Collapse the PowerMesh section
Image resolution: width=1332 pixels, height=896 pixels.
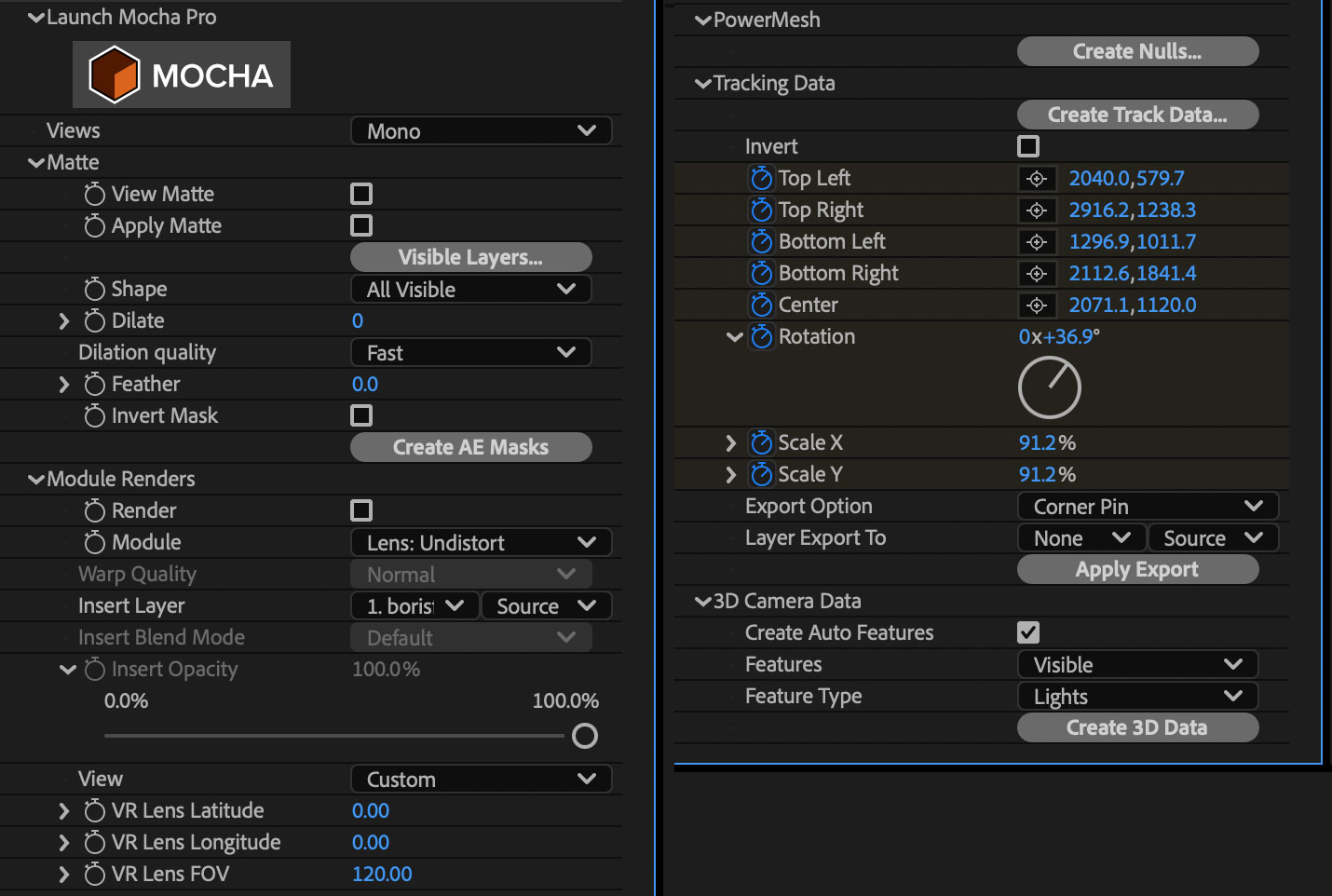pyautogui.click(x=703, y=20)
